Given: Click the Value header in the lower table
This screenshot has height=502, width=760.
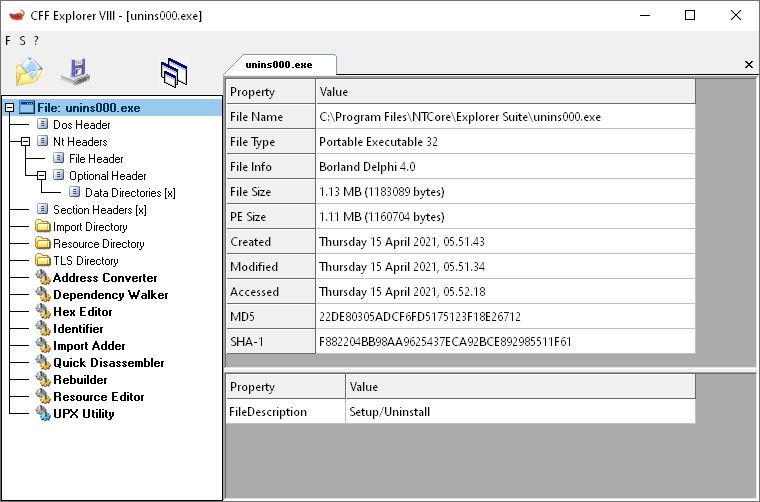Looking at the screenshot, I should (521, 386).
